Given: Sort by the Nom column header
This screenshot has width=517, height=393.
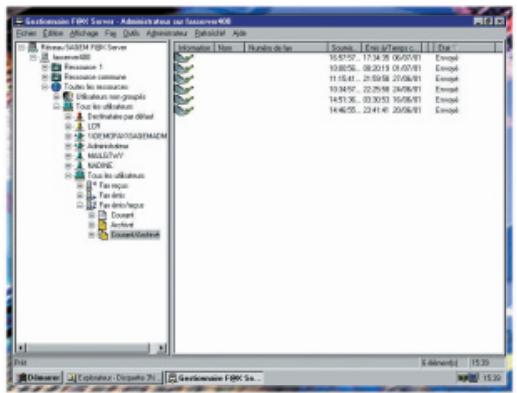Looking at the screenshot, I should click(x=229, y=48).
